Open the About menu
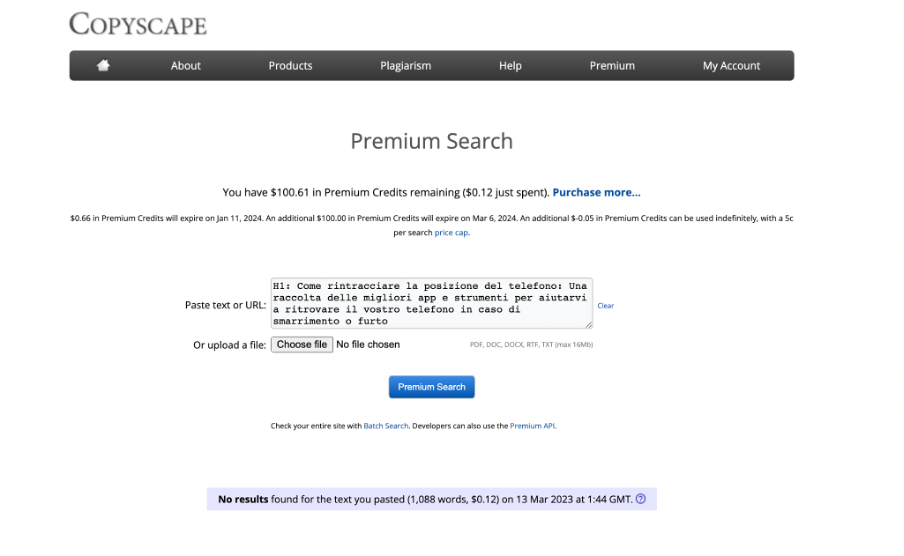 (186, 66)
